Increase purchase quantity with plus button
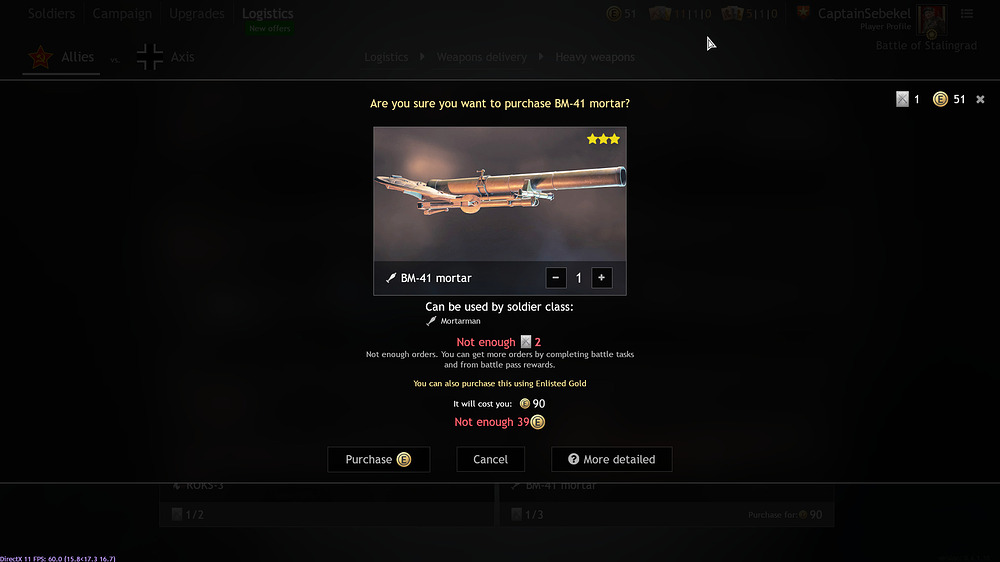1000x562 pixels. tap(601, 277)
